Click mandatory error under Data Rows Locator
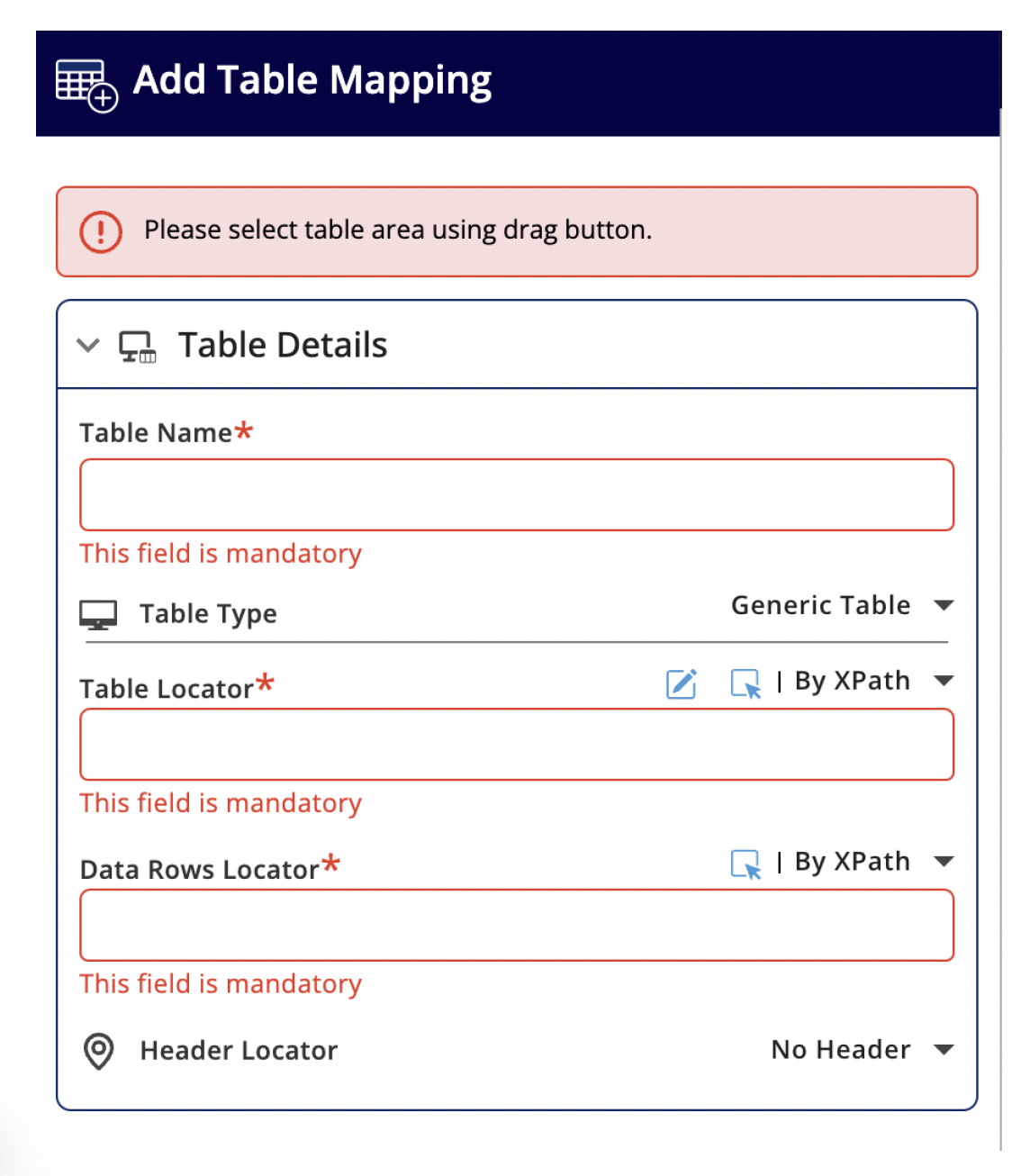The width and height of the screenshot is (1030, 1176). click(x=221, y=984)
